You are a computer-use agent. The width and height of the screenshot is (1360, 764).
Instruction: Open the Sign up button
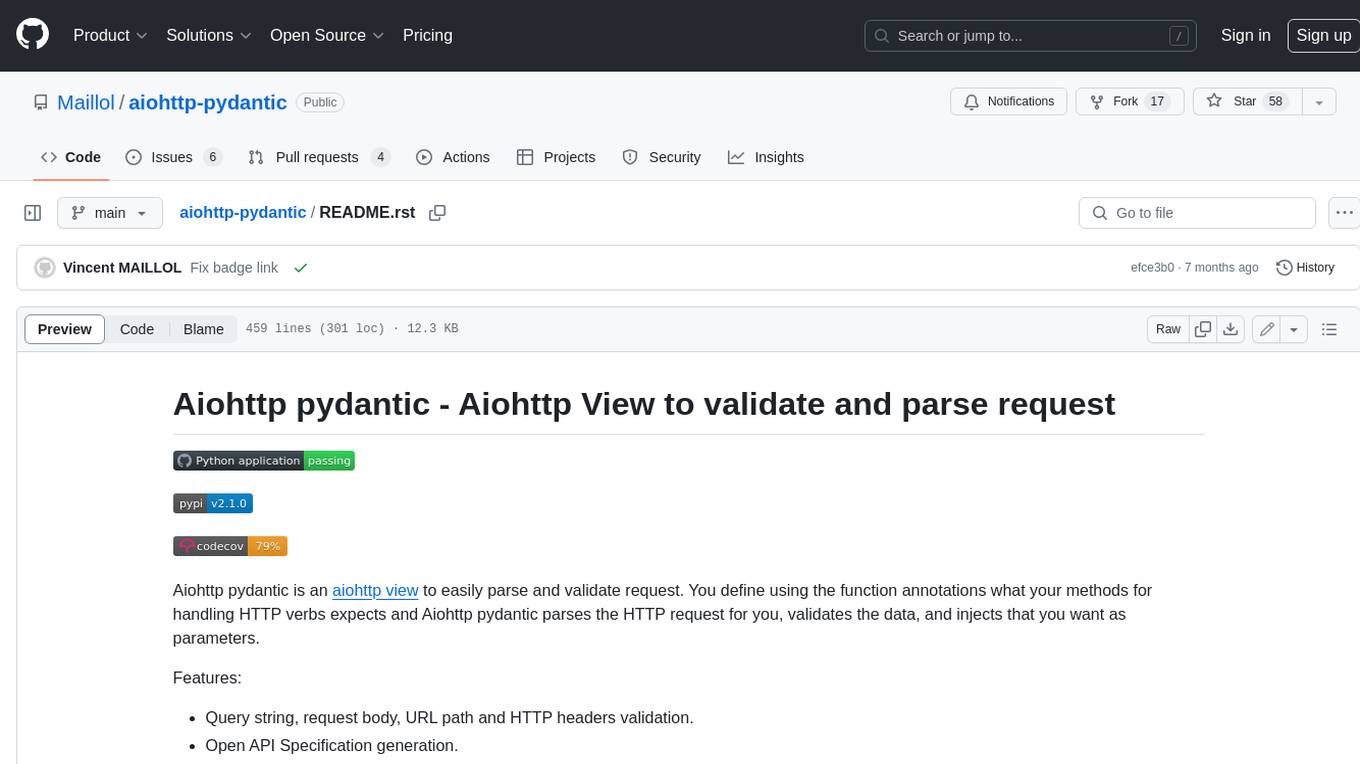[1323, 35]
